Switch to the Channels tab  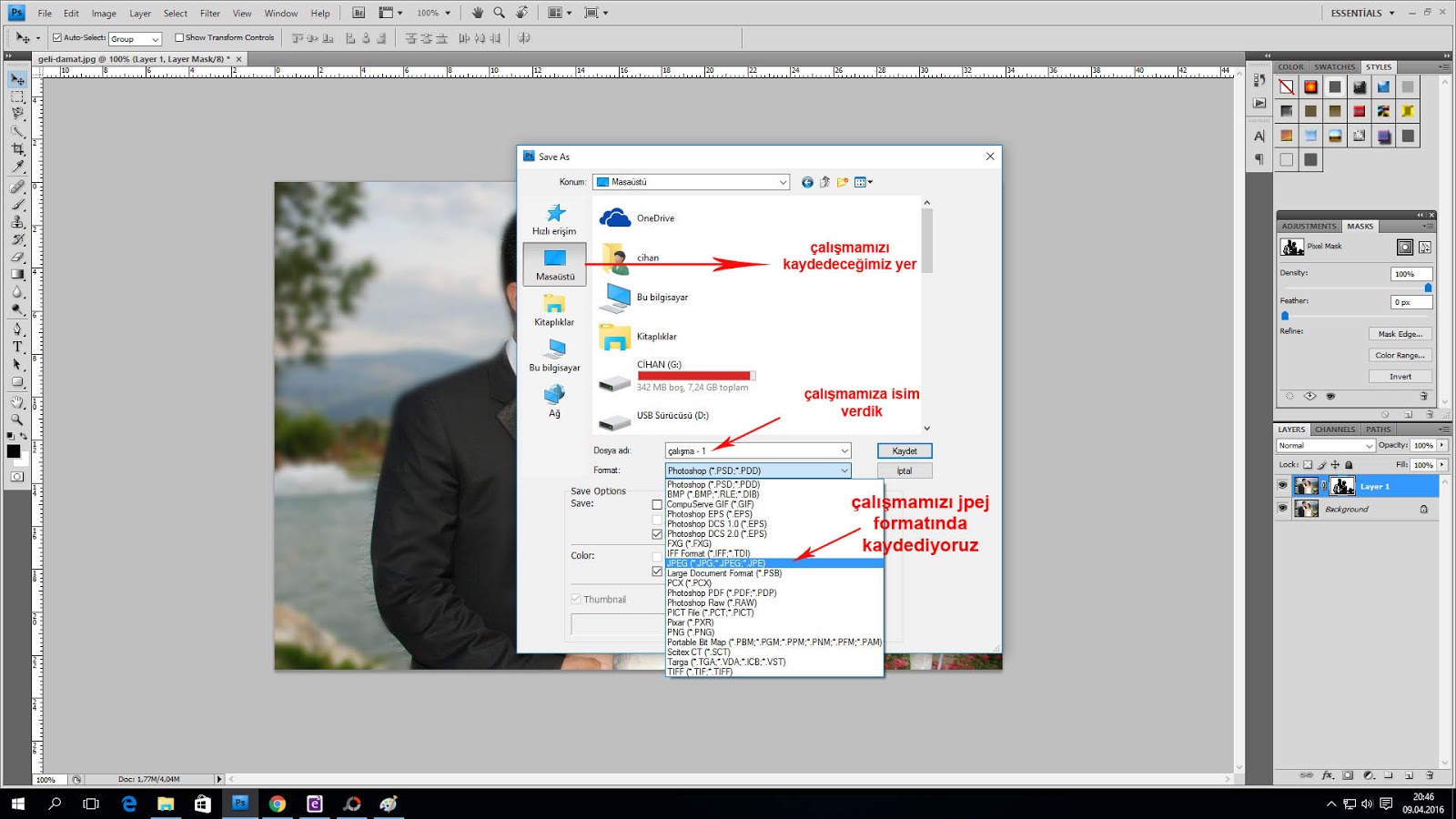click(x=1335, y=430)
